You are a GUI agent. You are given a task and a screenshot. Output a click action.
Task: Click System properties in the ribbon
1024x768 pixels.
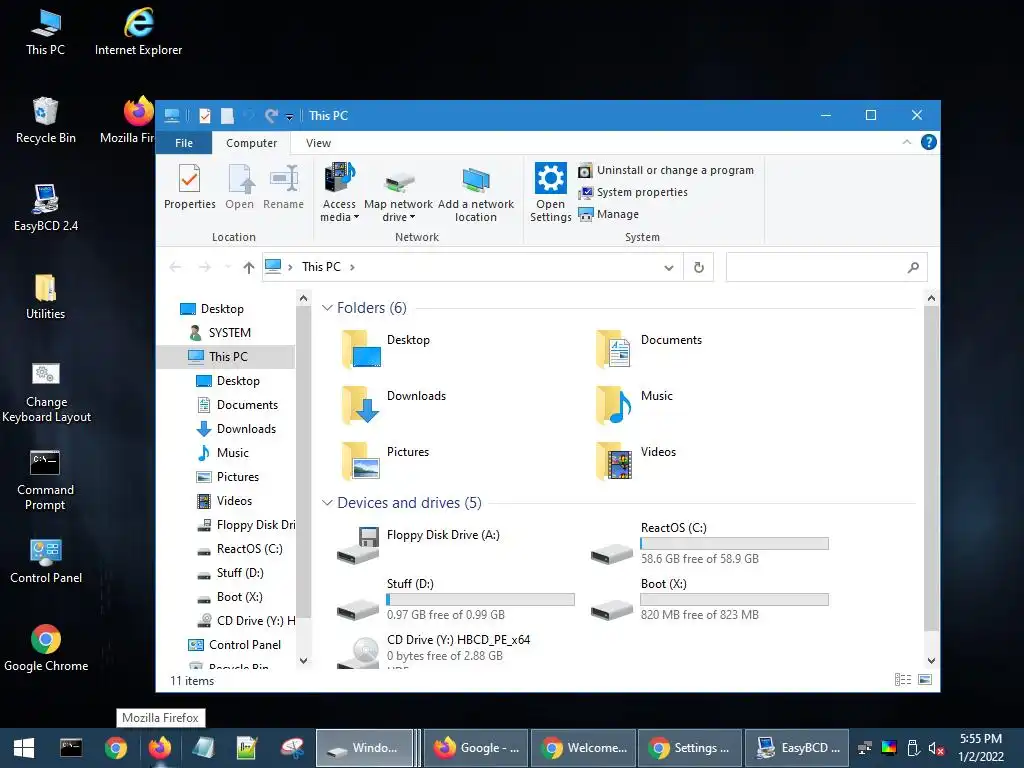pyautogui.click(x=633, y=192)
